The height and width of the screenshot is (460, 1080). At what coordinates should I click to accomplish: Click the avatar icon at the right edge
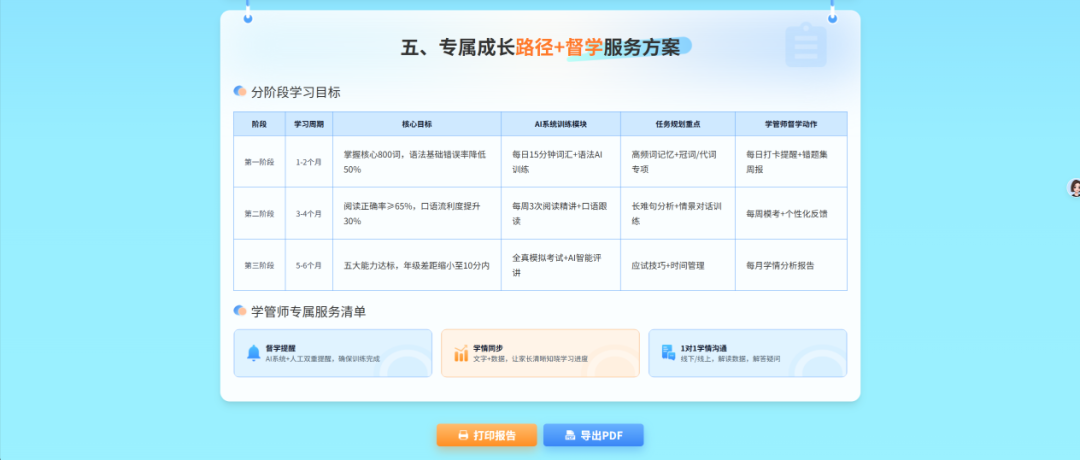click(x=1075, y=188)
